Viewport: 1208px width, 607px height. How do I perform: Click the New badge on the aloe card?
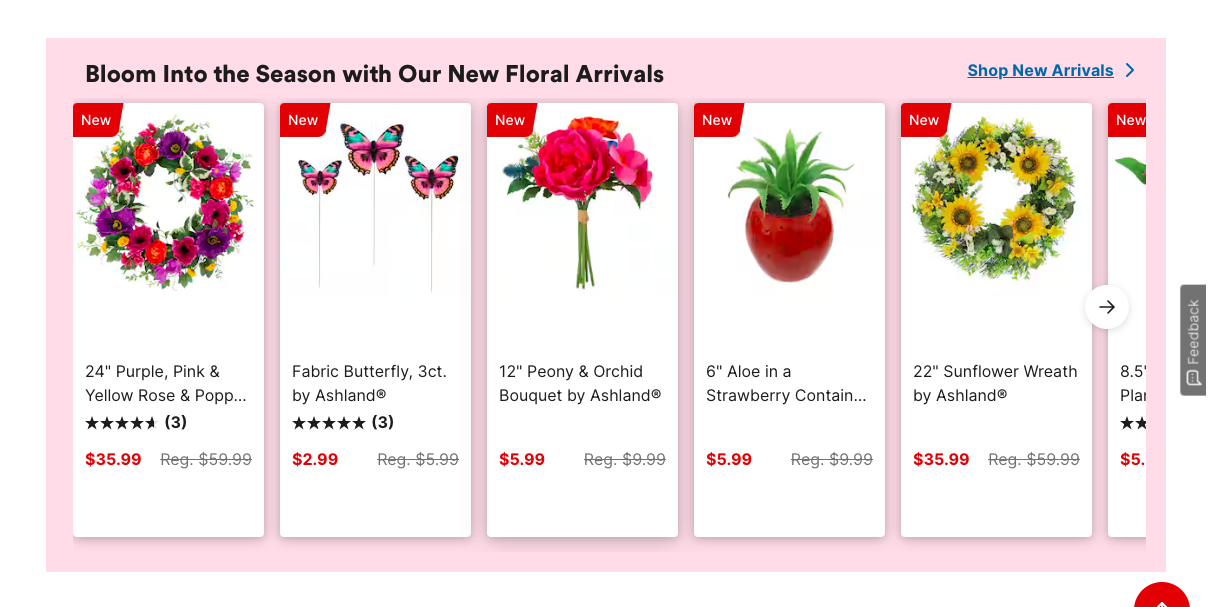pos(717,120)
